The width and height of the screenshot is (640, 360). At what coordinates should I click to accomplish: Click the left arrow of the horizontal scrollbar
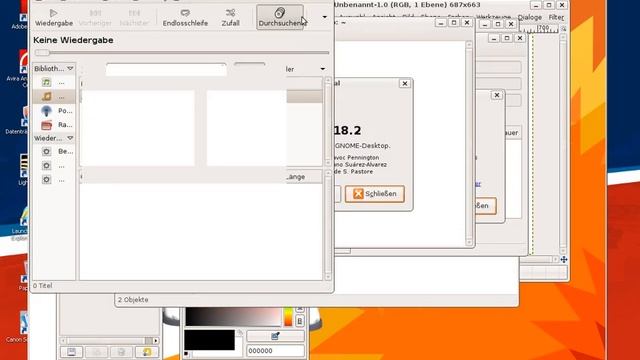(63, 340)
